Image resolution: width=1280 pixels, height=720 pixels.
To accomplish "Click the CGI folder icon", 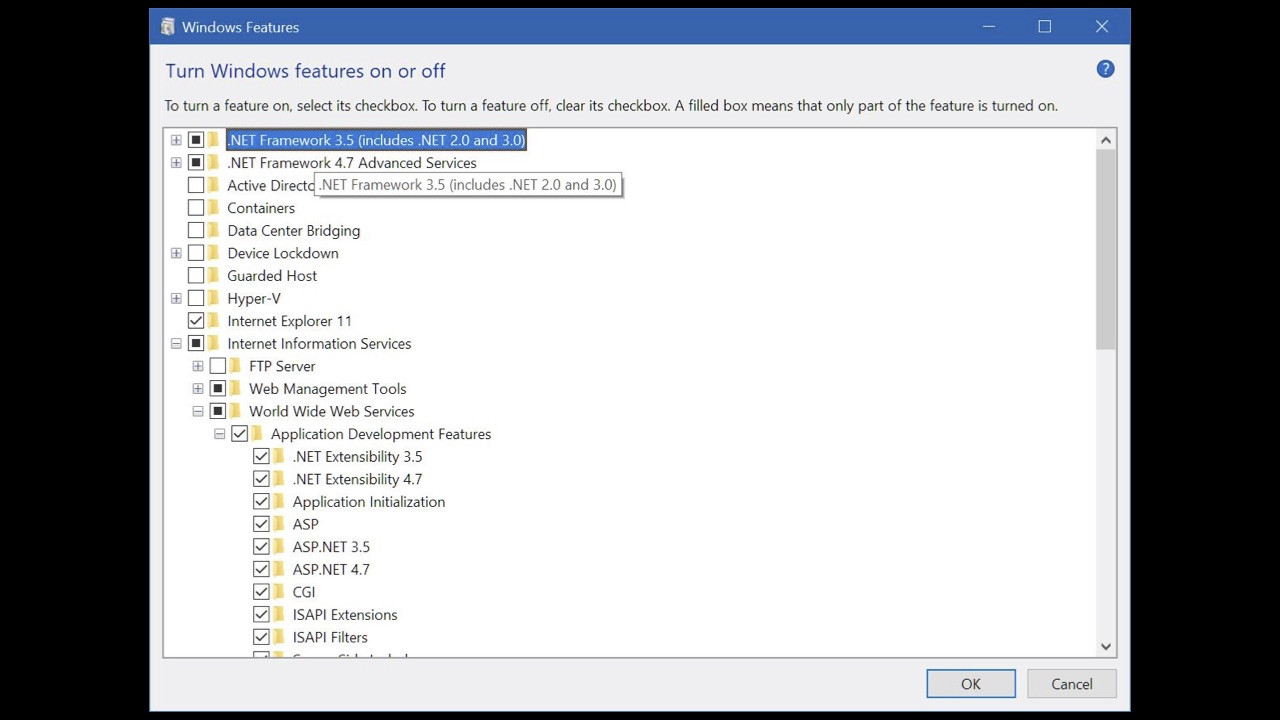I will pos(279,592).
